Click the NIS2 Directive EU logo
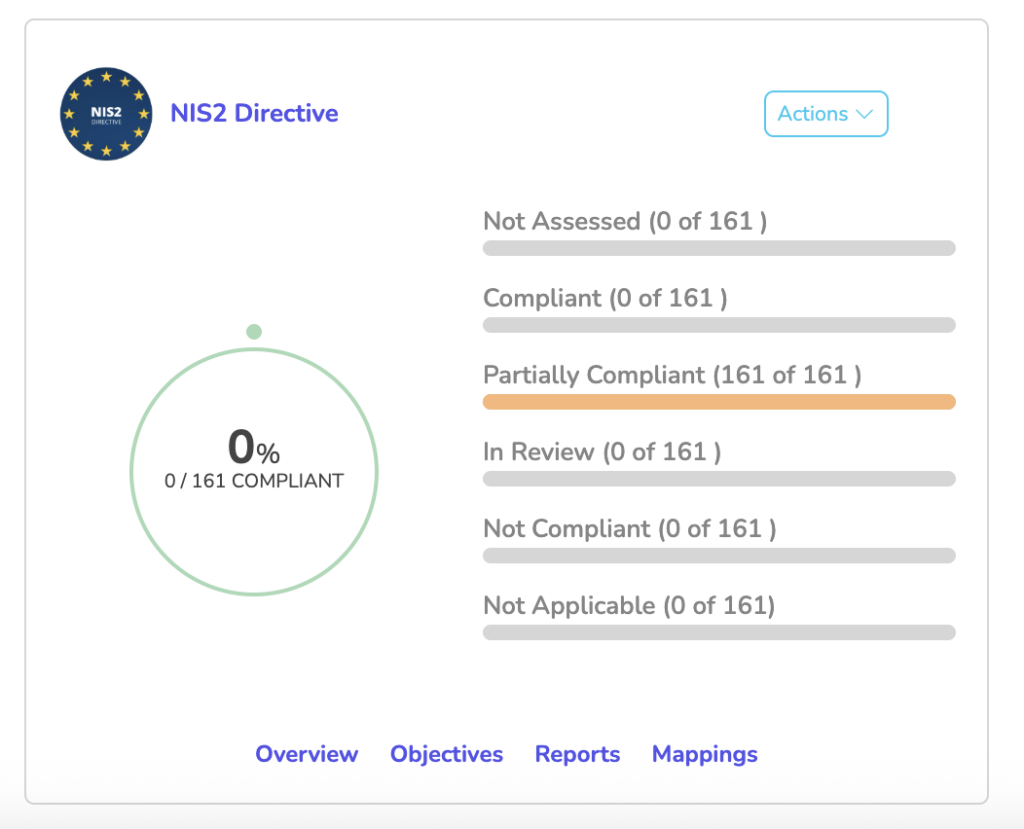 106,114
